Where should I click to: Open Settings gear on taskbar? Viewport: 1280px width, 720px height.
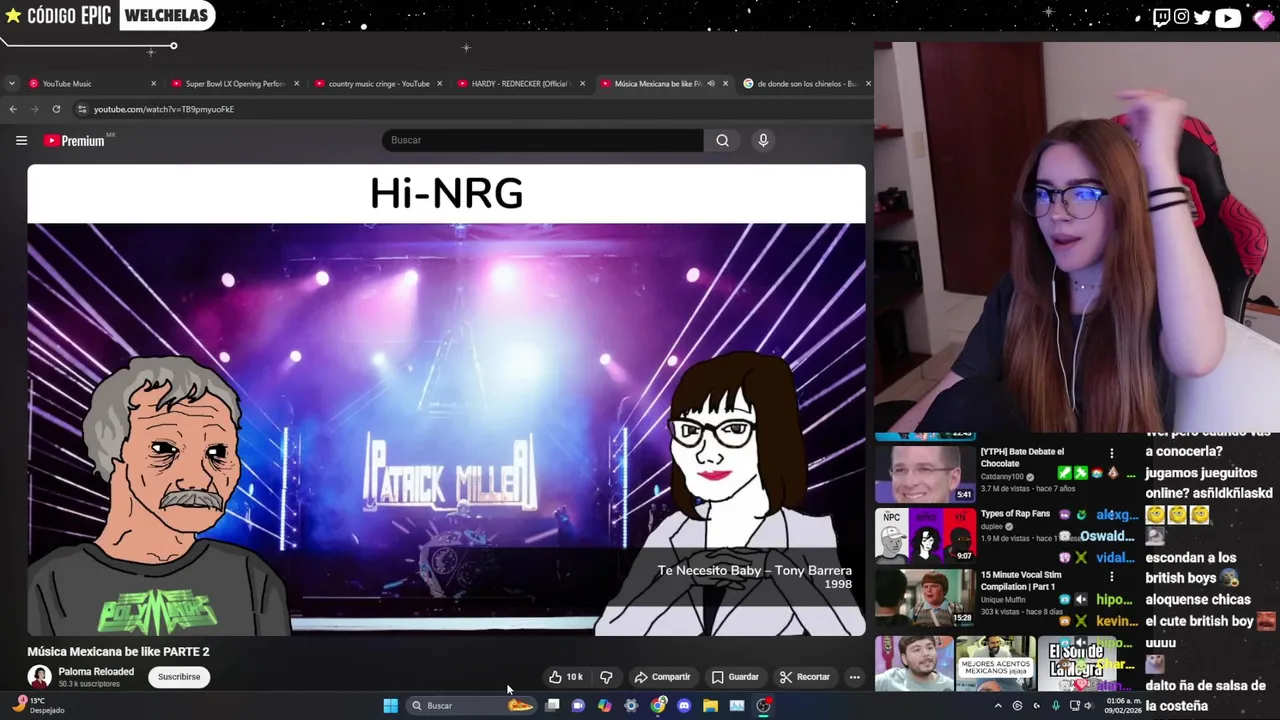pos(631,706)
